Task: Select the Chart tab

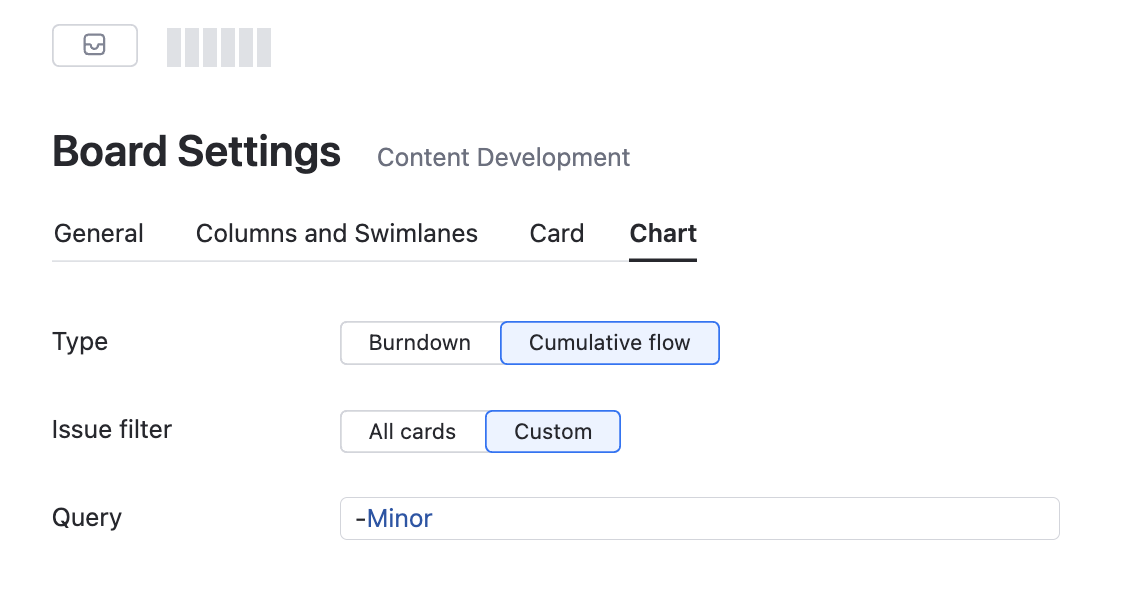Action: (x=663, y=234)
